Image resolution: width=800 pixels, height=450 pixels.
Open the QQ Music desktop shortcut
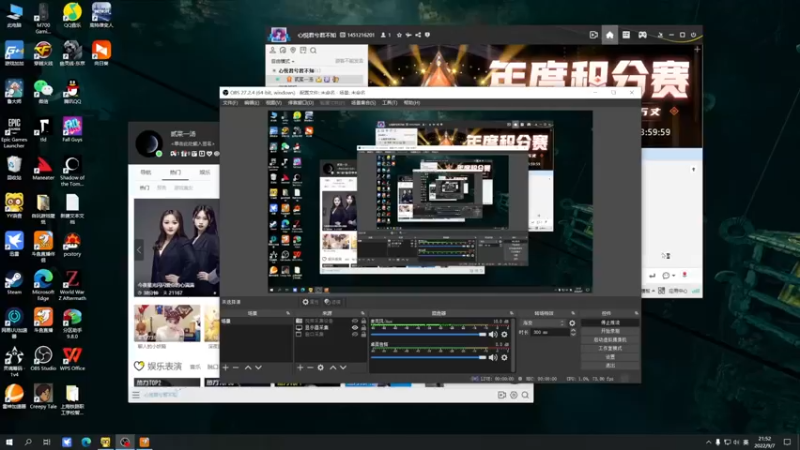(x=72, y=15)
